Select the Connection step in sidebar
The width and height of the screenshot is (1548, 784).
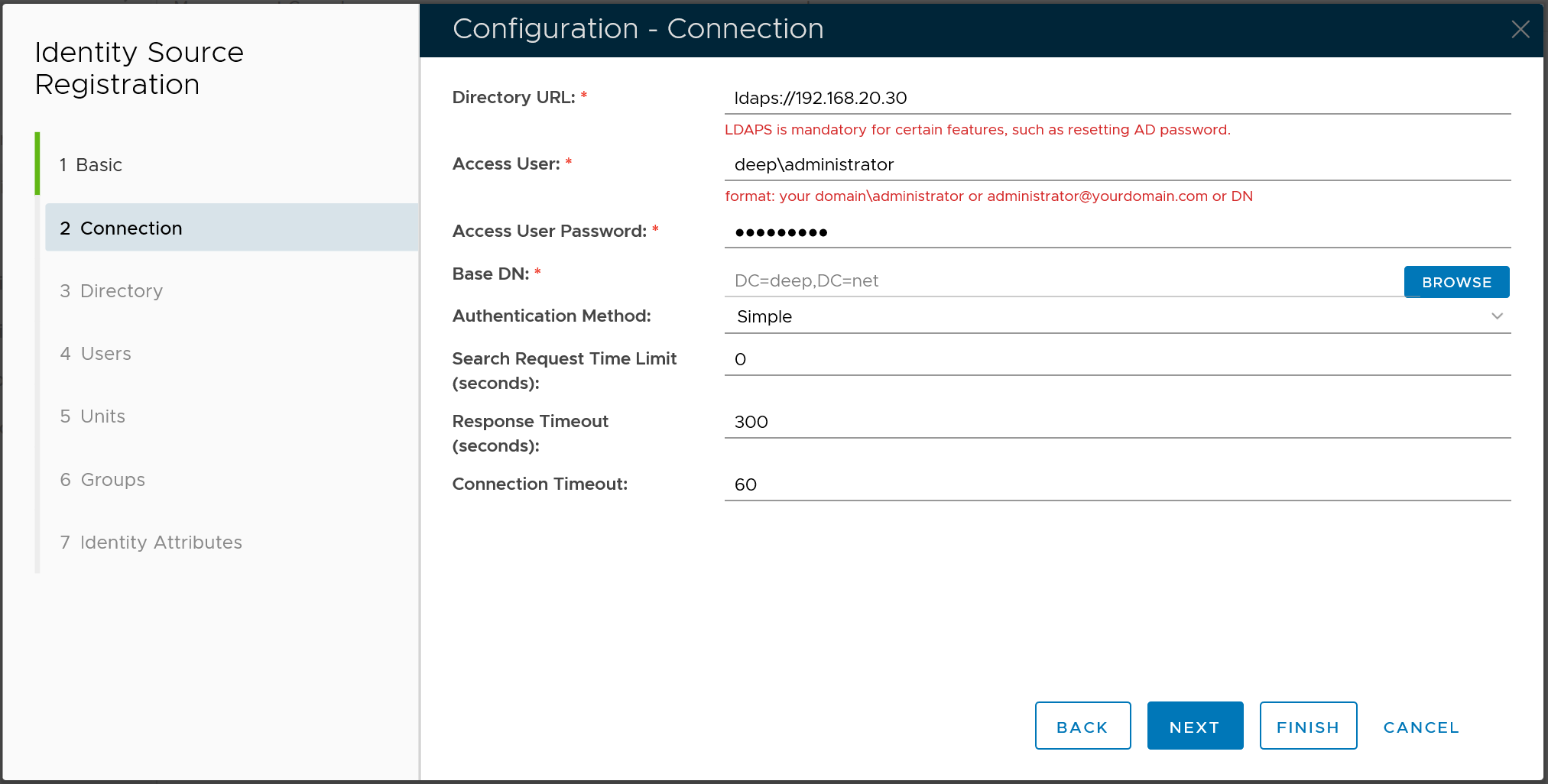(131, 228)
